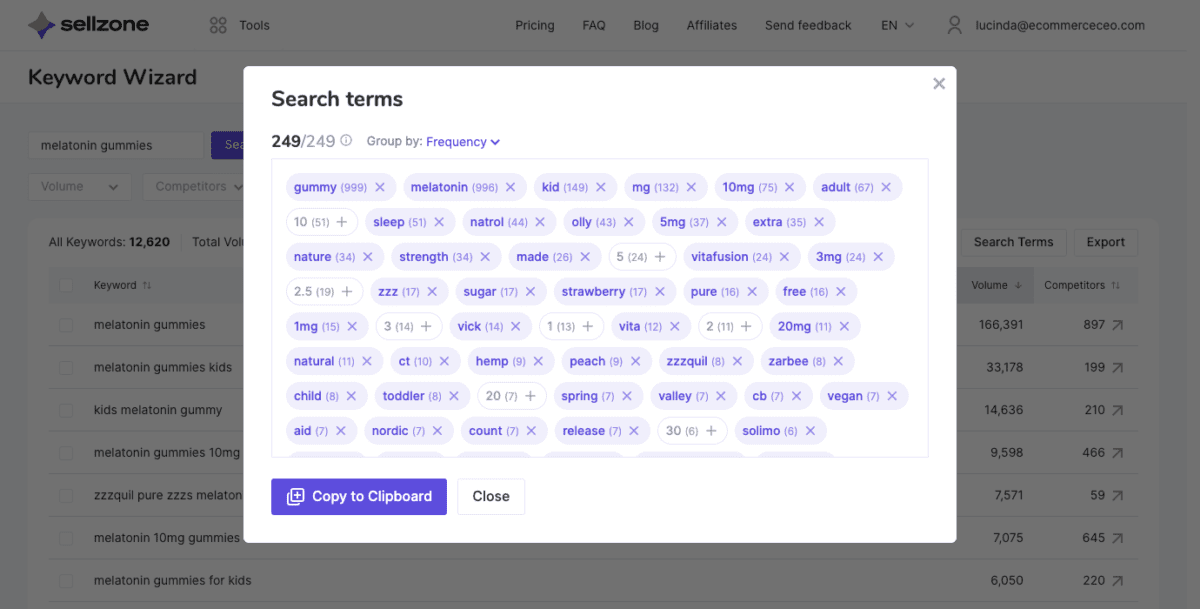This screenshot has height=609, width=1200.
Task: Click the 'melatonin gummies' search input field
Action: [116, 145]
